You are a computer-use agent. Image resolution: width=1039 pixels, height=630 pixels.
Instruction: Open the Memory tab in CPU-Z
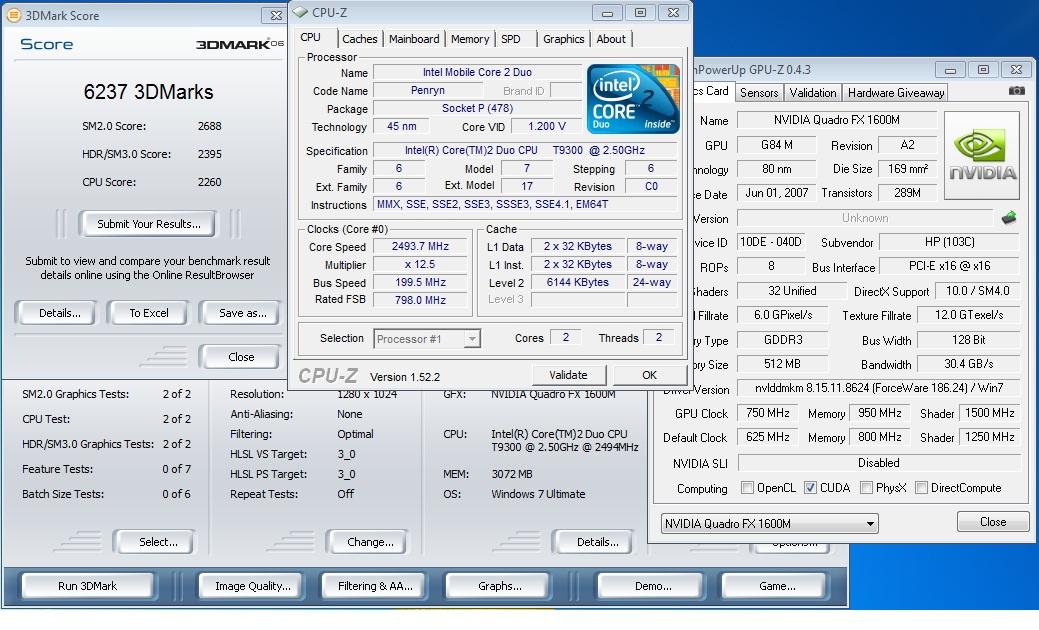coord(470,39)
